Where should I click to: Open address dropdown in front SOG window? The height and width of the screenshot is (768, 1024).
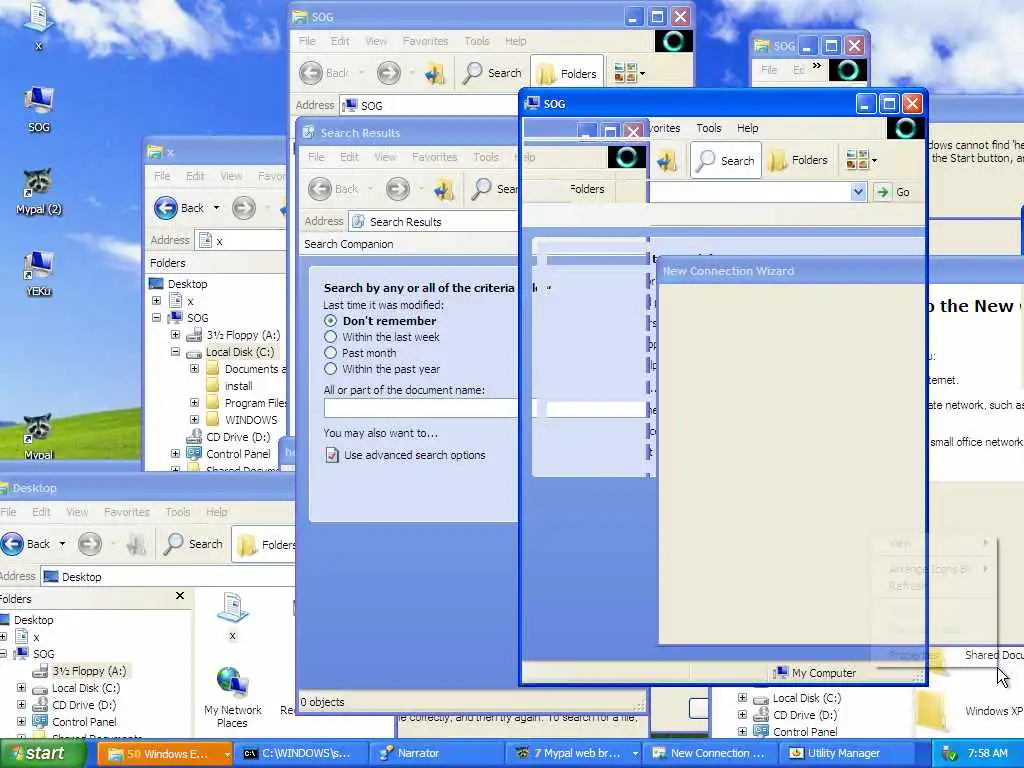[x=858, y=192]
